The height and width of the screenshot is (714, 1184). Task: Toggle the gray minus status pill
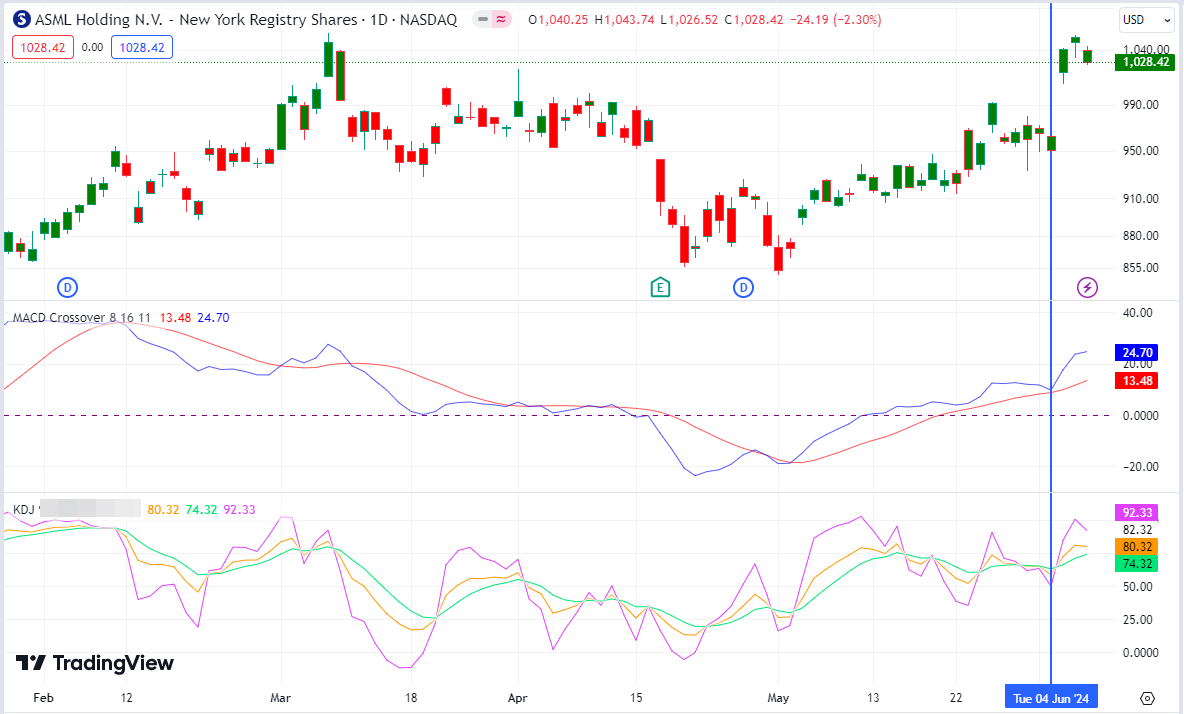(x=483, y=20)
